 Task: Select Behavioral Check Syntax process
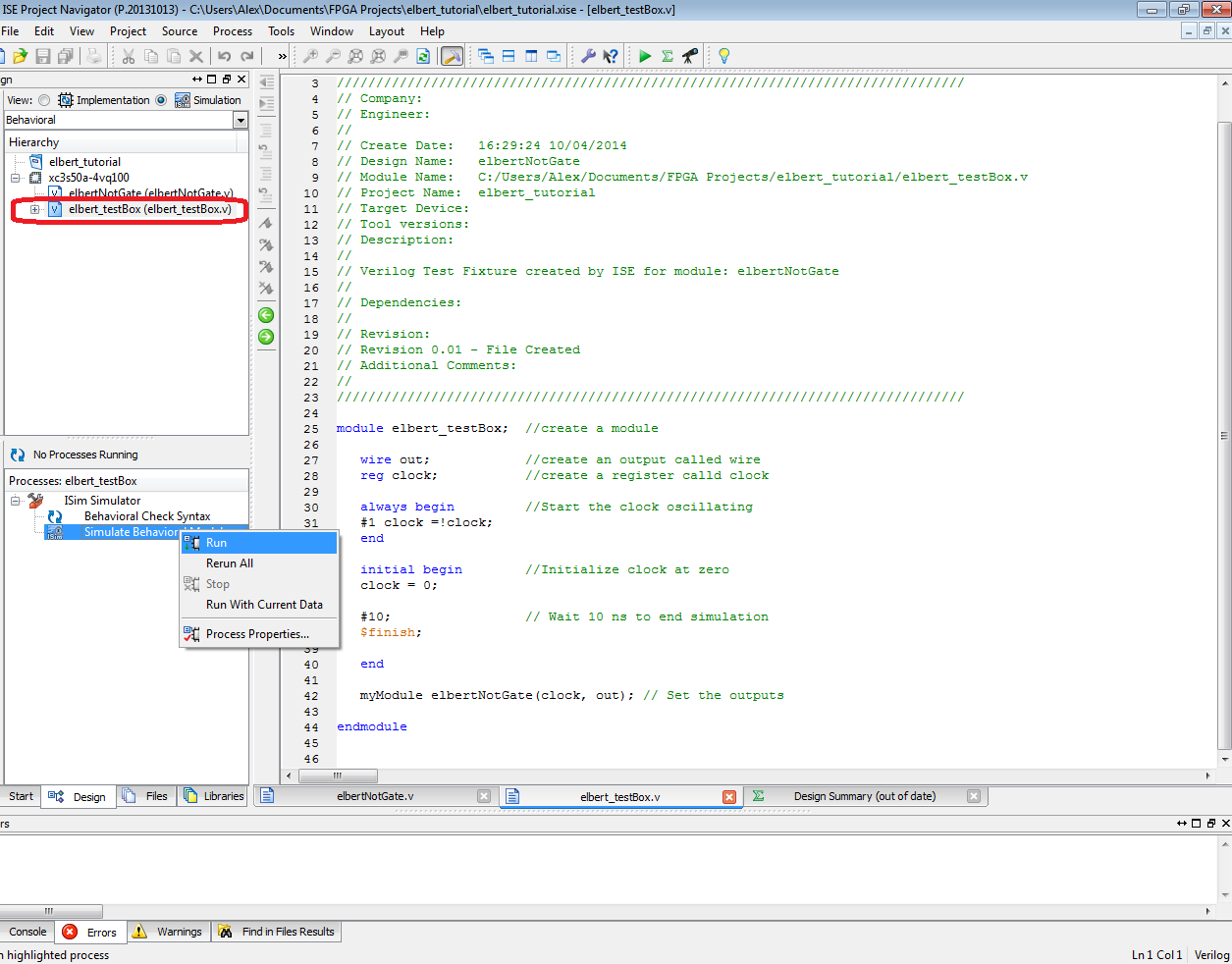(x=147, y=516)
